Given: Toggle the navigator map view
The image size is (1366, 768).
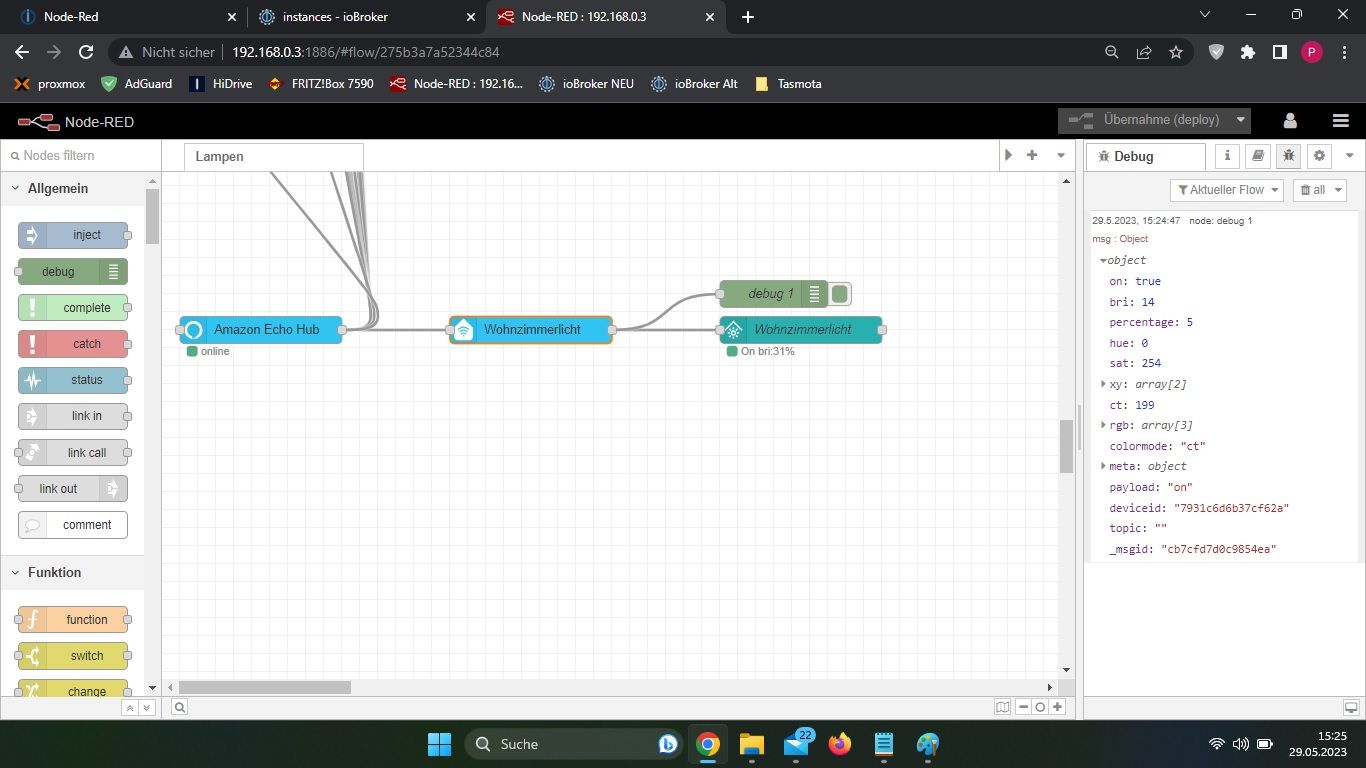Looking at the screenshot, I should (x=1003, y=707).
